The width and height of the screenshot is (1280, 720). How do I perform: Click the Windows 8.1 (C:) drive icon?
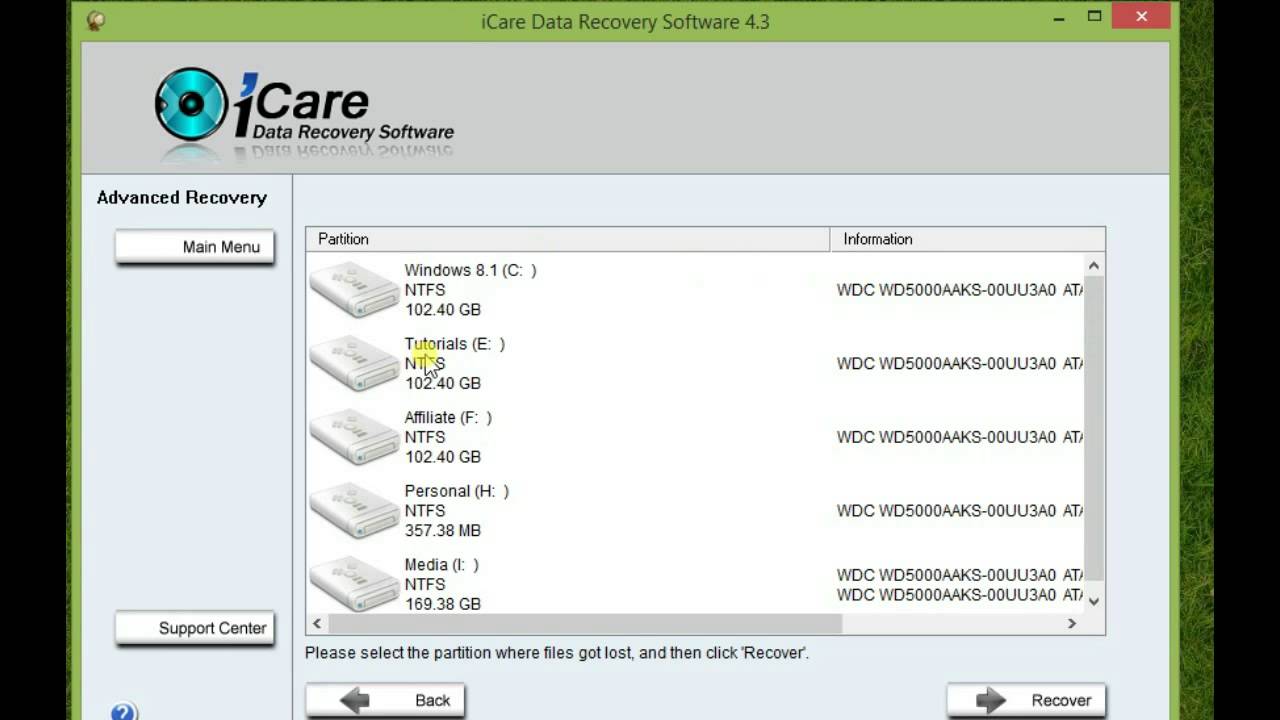(x=354, y=290)
